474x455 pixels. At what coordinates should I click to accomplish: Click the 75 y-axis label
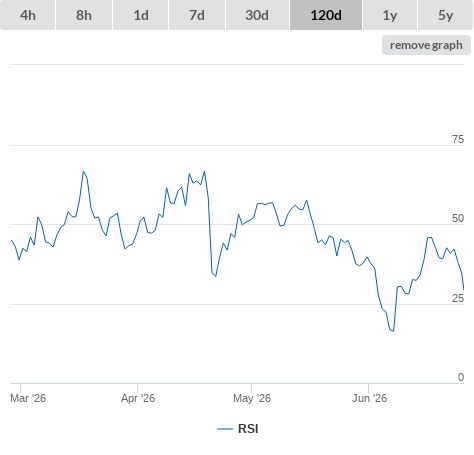tap(458, 139)
